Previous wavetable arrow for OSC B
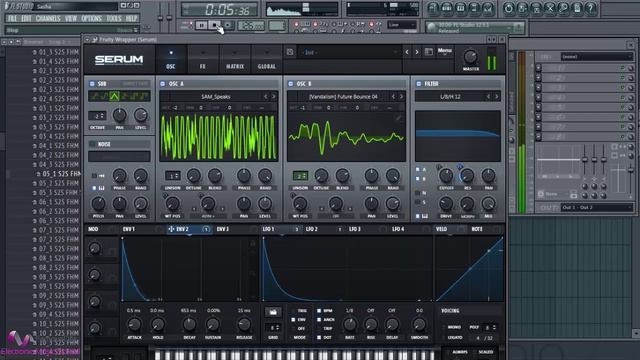Image resolution: width=640 pixels, height=360 pixels. 393,97
